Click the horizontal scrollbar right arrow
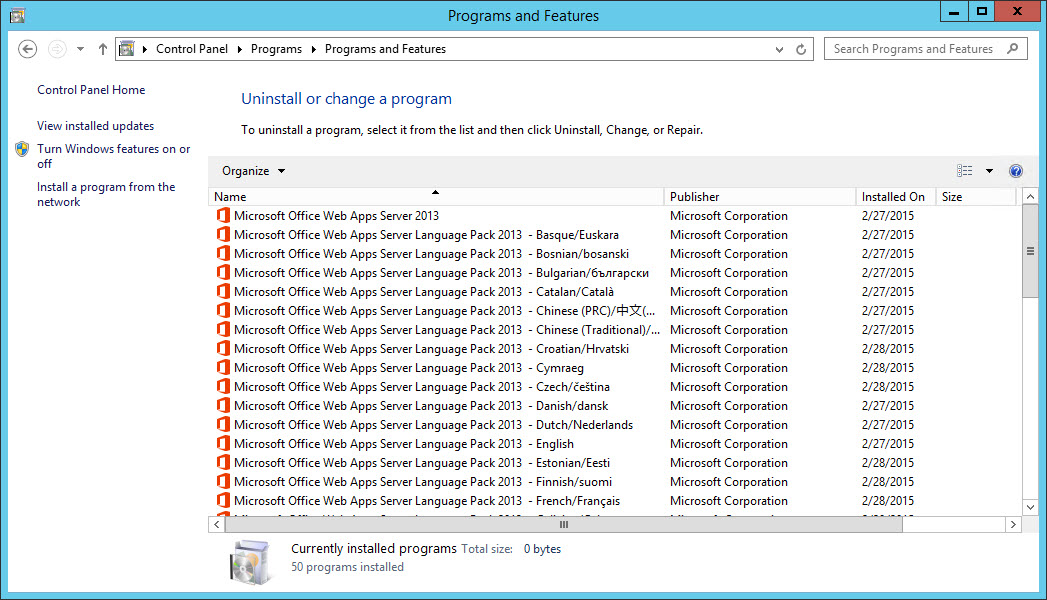The image size is (1047, 600). (x=1013, y=525)
